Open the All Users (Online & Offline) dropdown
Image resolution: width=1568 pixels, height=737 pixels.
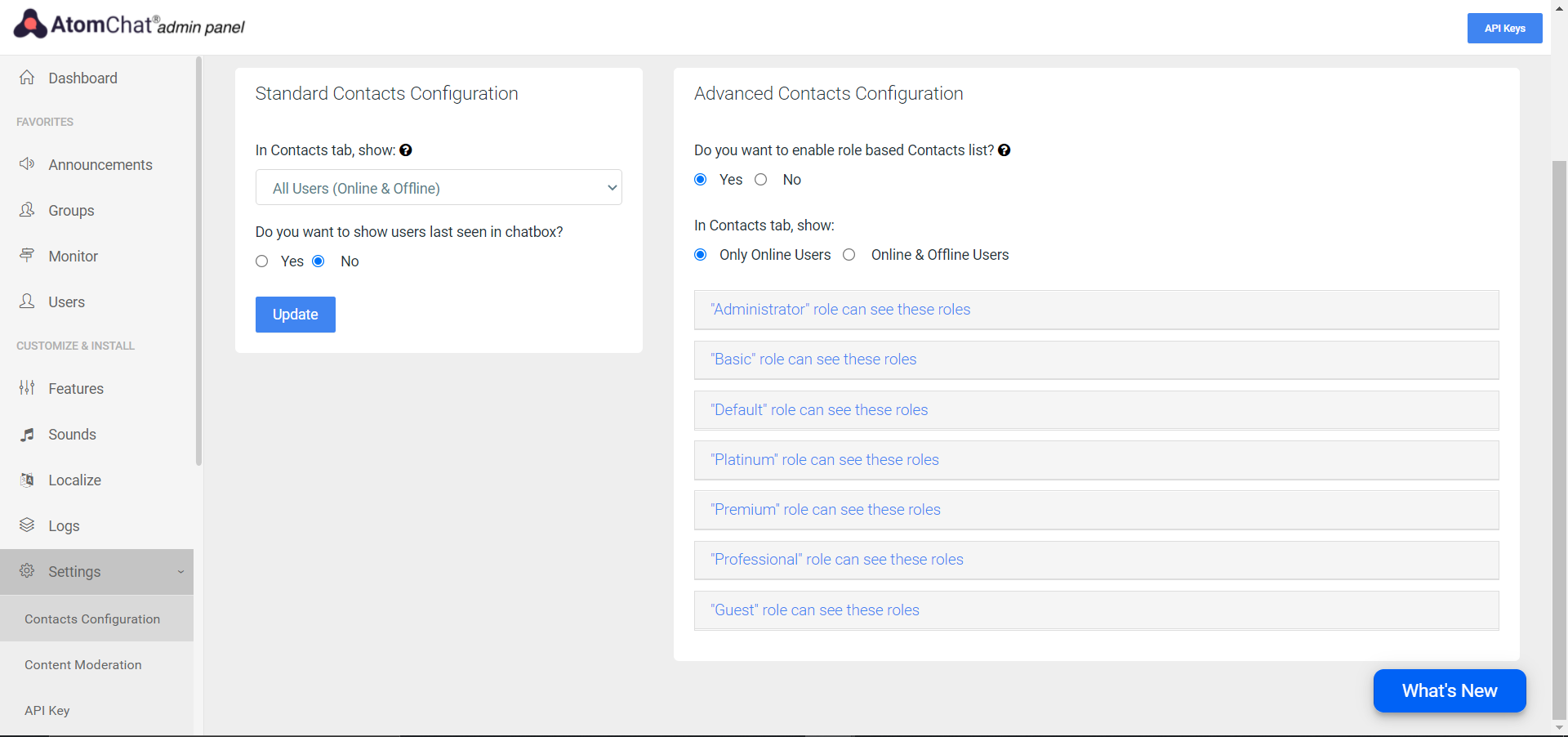point(439,188)
